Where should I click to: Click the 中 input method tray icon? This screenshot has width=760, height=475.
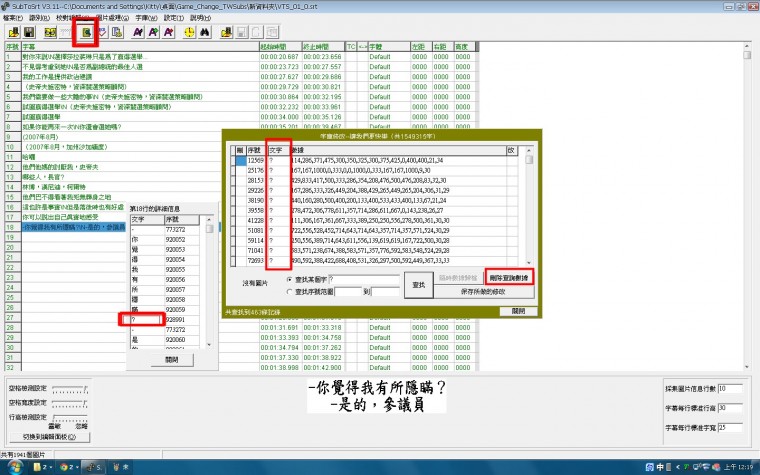(x=660, y=467)
